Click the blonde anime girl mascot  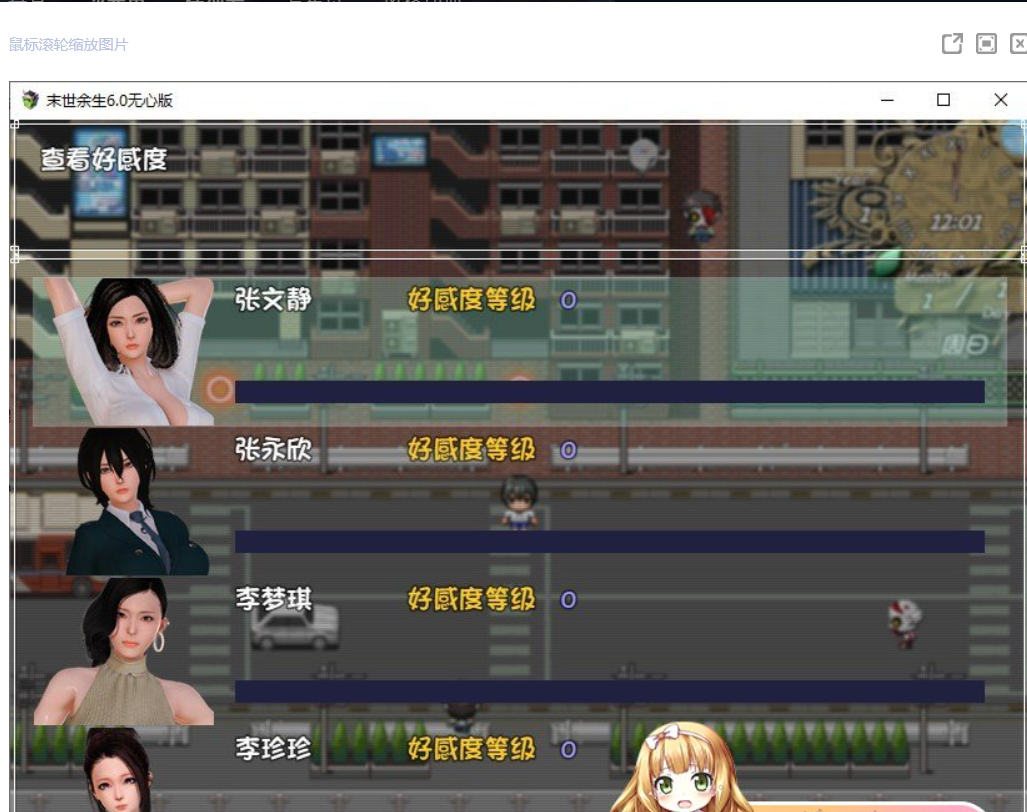[681, 767]
